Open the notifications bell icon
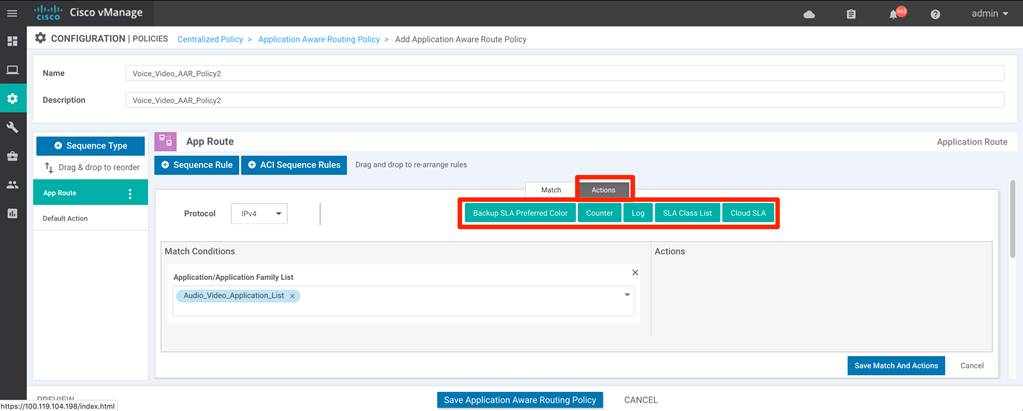The width and height of the screenshot is (1023, 411). 893,14
